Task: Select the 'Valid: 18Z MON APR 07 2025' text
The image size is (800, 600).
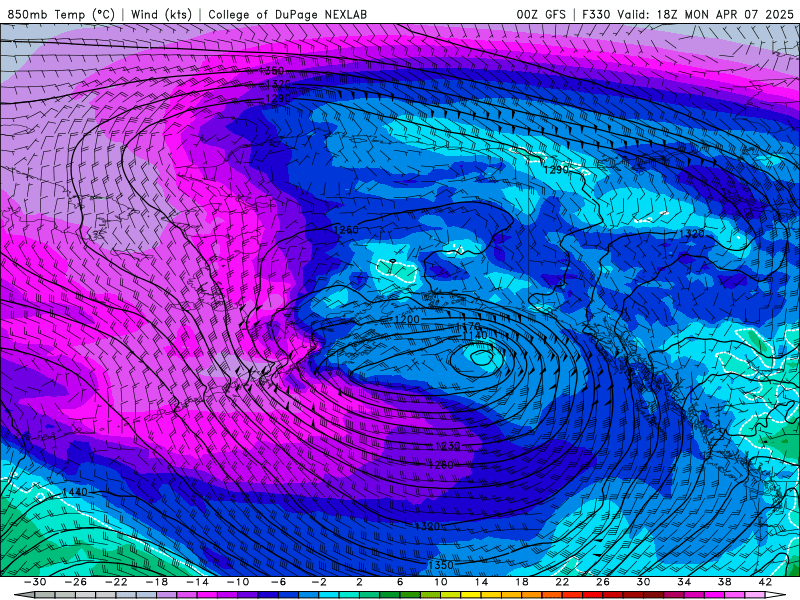Action: [x=705, y=14]
